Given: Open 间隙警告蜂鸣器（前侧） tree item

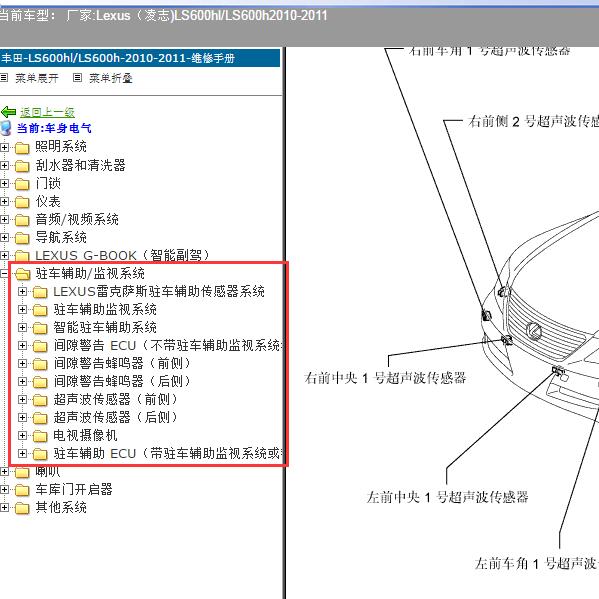Looking at the screenshot, I should [121, 363].
